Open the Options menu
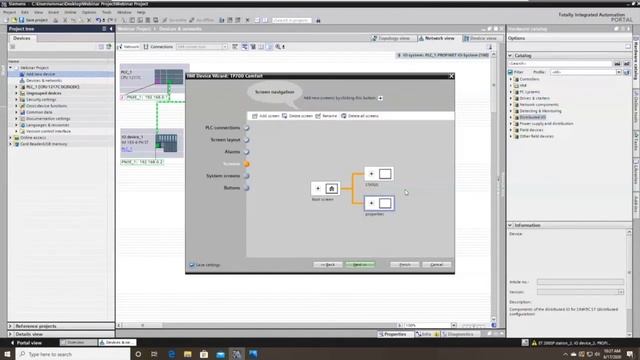Viewport: 640px width, 360px height. (89, 12)
